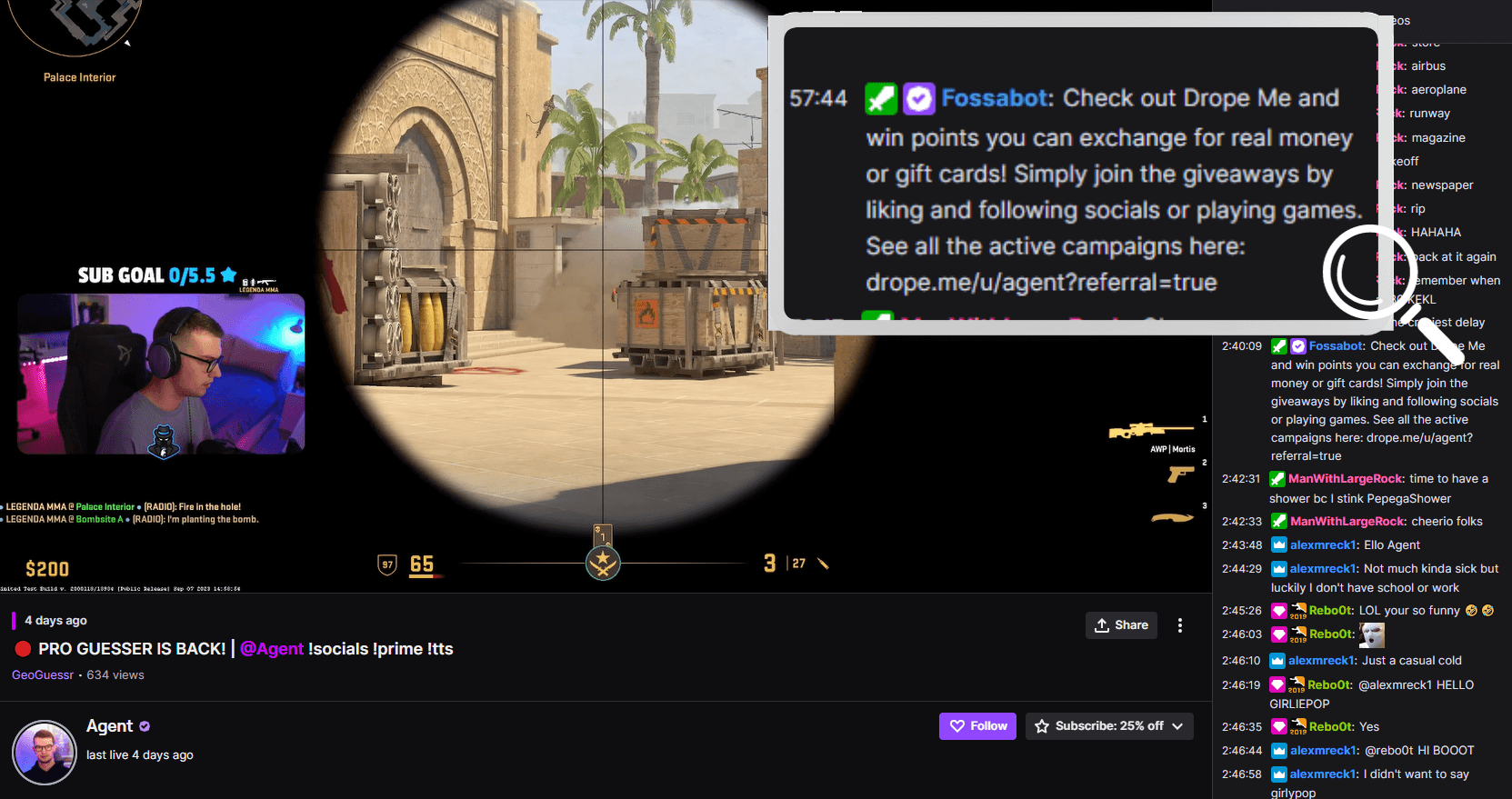Open the GeoGuessr category link
The height and width of the screenshot is (799, 1512).
click(43, 674)
